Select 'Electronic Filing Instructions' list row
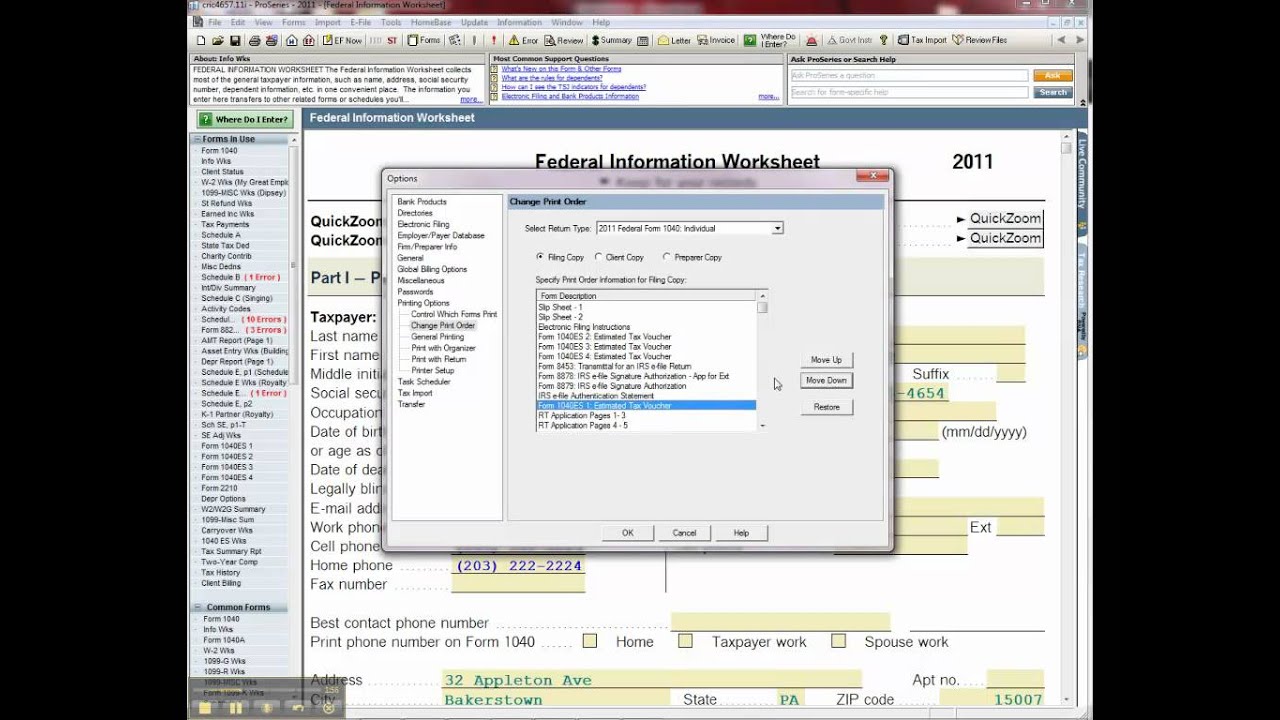The height and width of the screenshot is (720, 1280). [x=646, y=327]
